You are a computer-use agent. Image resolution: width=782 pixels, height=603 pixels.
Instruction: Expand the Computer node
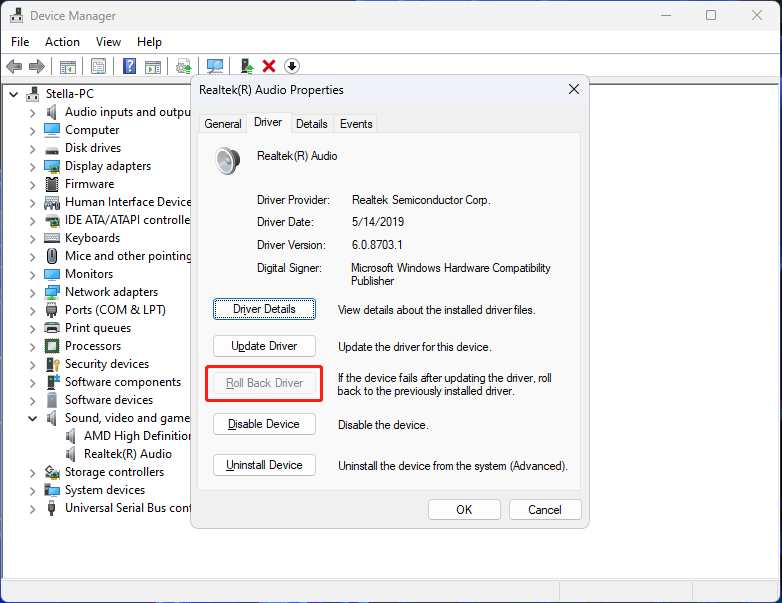pos(32,131)
